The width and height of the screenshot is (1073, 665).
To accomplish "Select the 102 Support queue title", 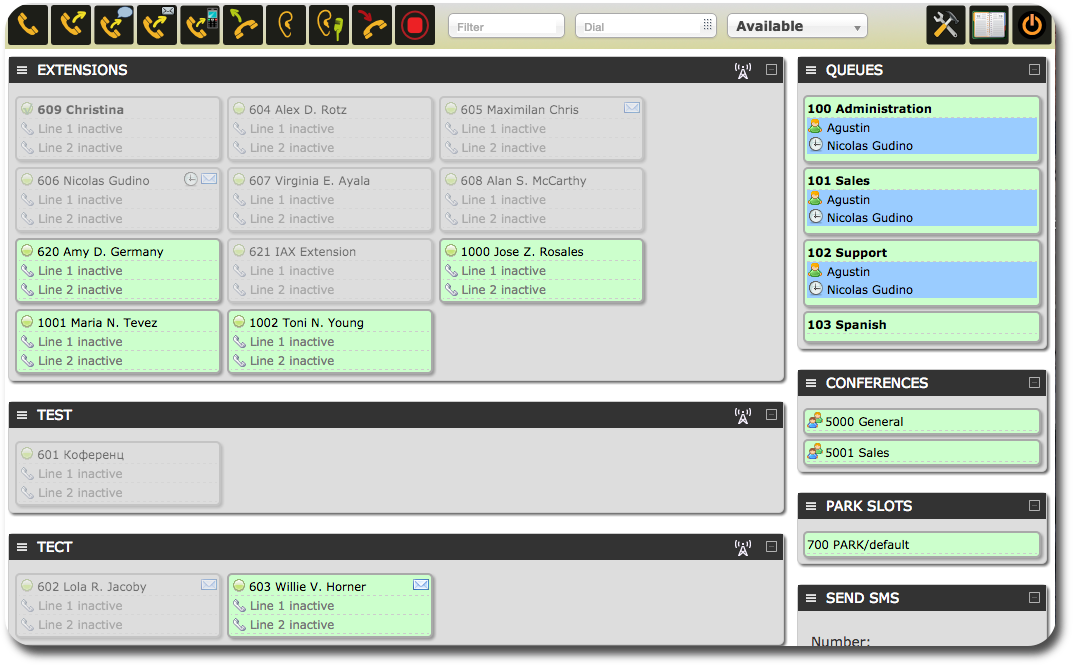I will pos(847,252).
